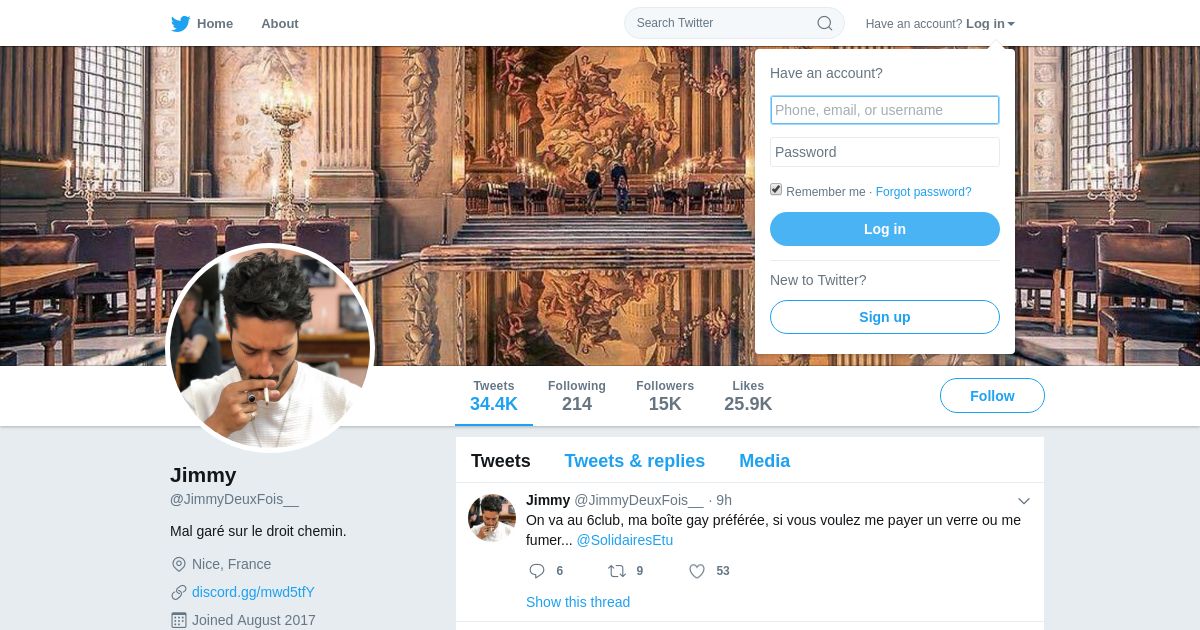
Task: Expand Show this thread
Action: tap(578, 602)
